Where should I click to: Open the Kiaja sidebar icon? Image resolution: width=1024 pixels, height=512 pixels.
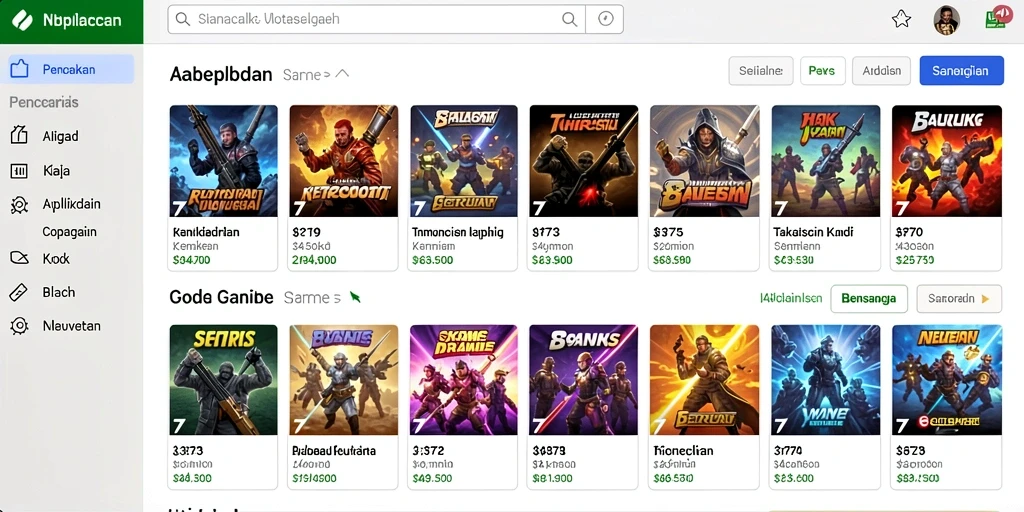(x=20, y=171)
